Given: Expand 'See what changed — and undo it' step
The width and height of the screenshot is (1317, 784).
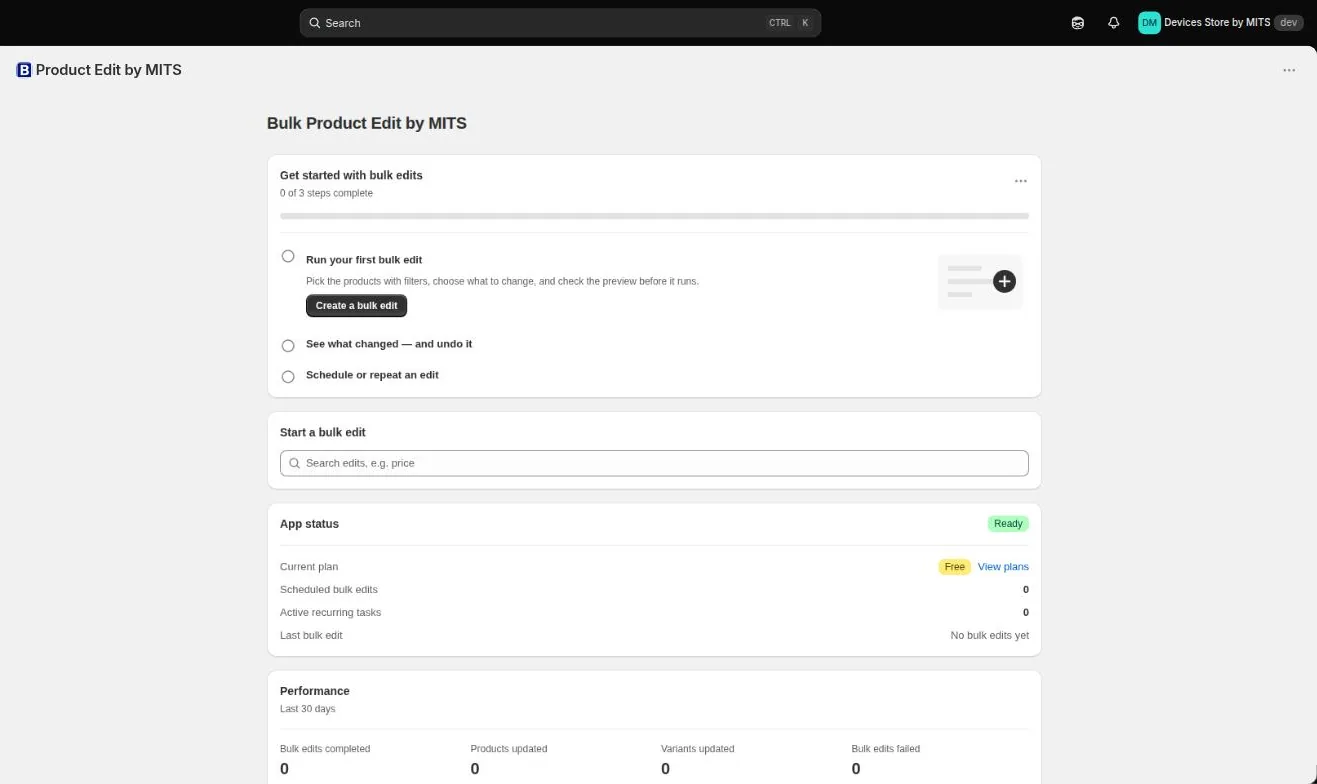Looking at the screenshot, I should (389, 344).
